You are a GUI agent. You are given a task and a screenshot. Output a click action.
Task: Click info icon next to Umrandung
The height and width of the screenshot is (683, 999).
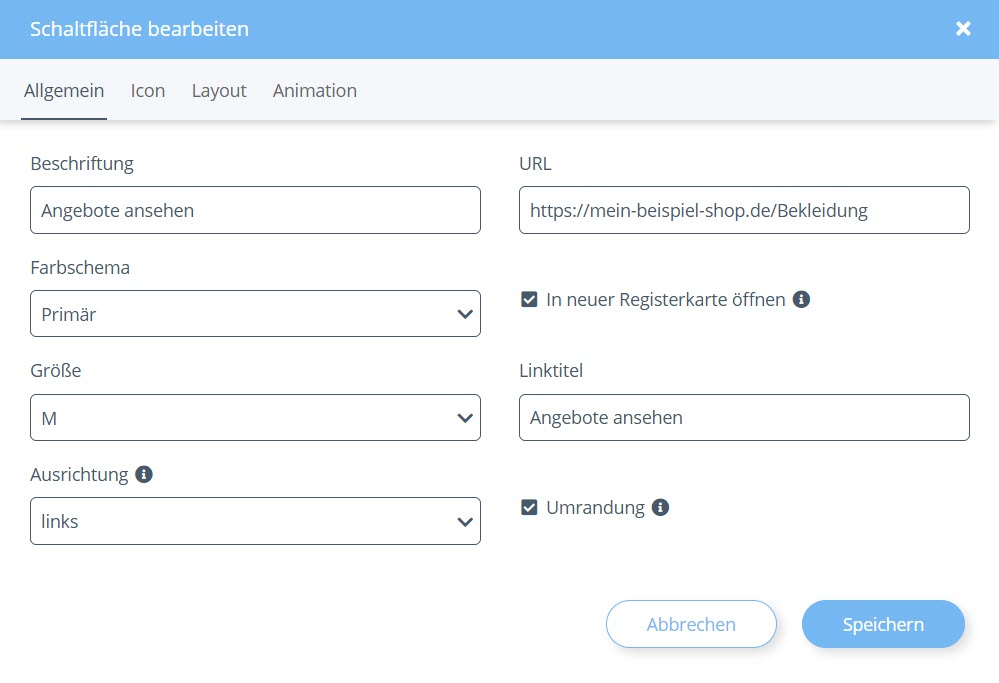click(x=660, y=507)
